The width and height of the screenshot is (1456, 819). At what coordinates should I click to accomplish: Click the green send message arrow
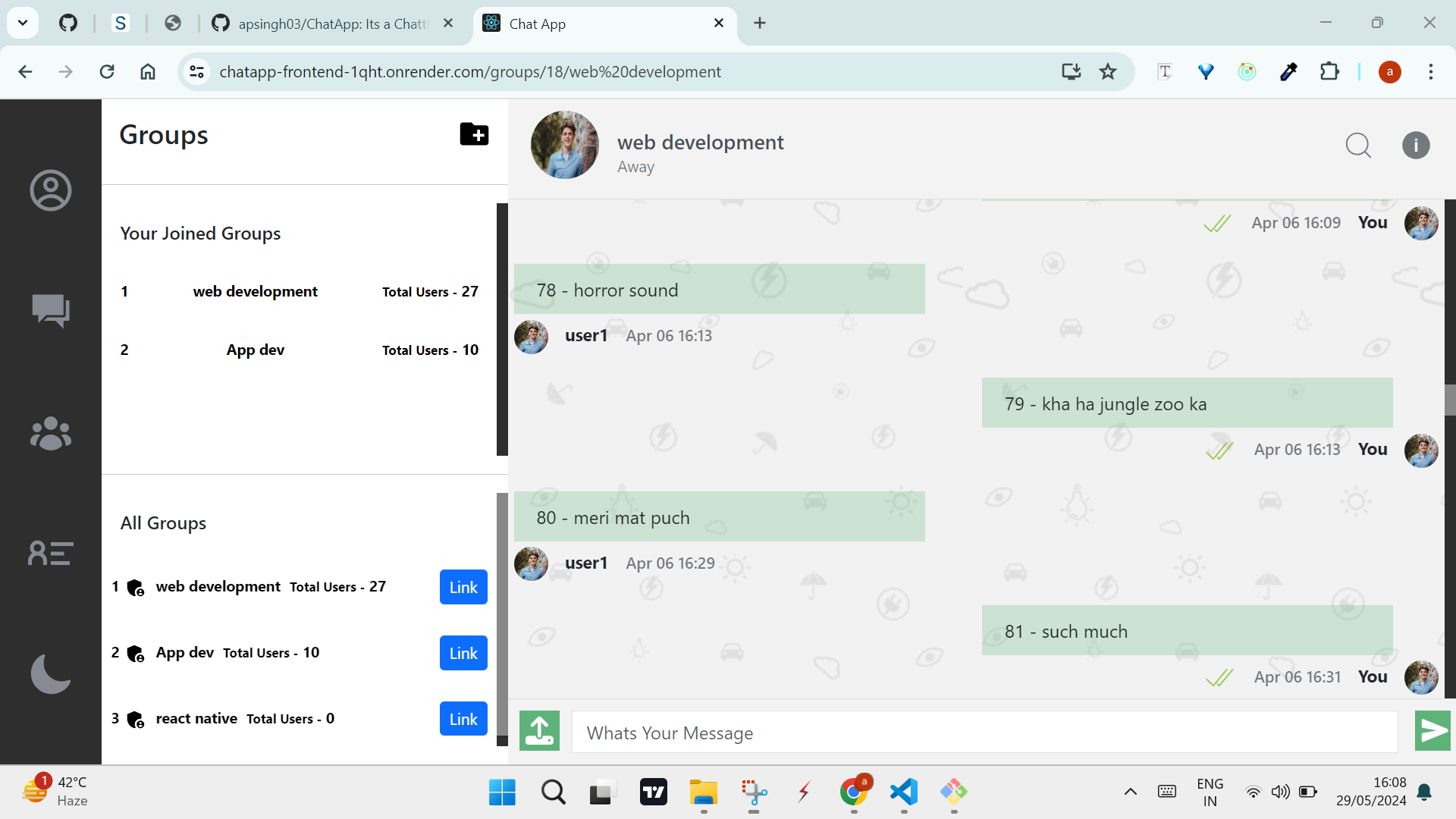[x=1432, y=731]
